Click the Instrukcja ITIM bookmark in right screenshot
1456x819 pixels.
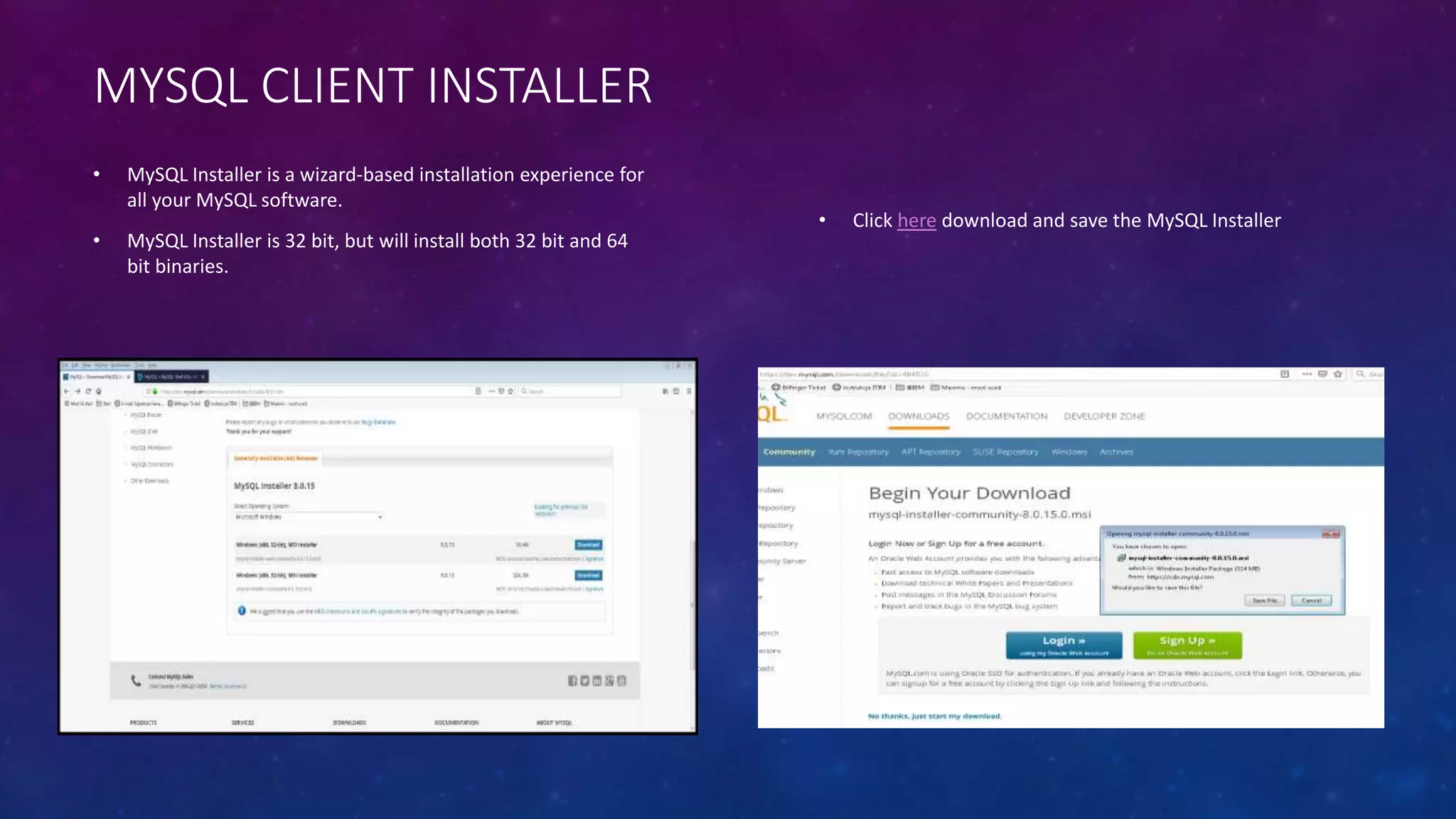coord(859,387)
